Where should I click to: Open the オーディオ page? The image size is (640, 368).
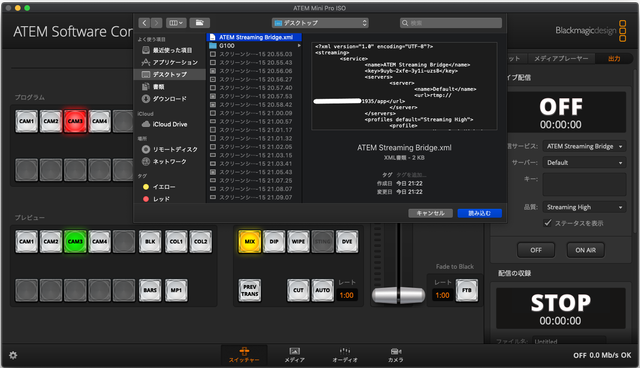pyautogui.click(x=345, y=355)
